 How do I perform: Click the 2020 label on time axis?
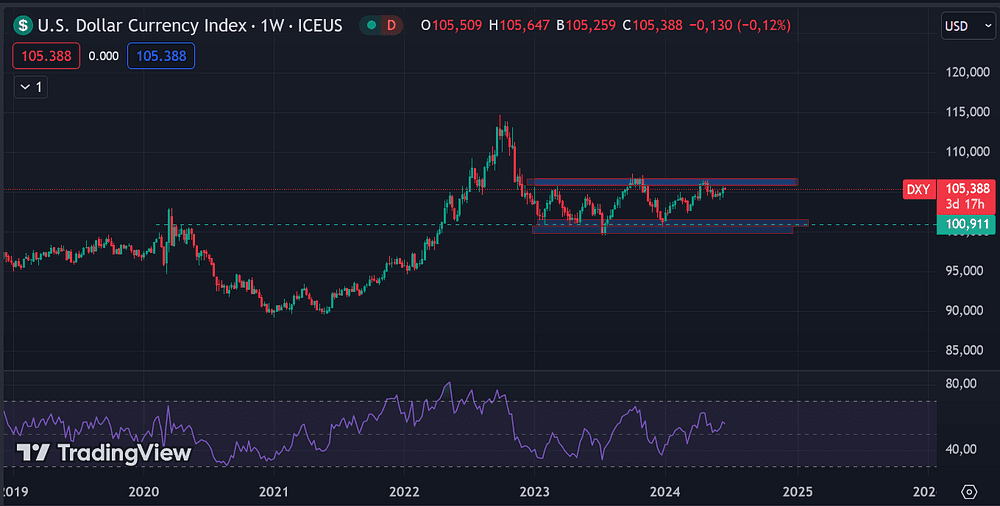[x=143, y=492]
